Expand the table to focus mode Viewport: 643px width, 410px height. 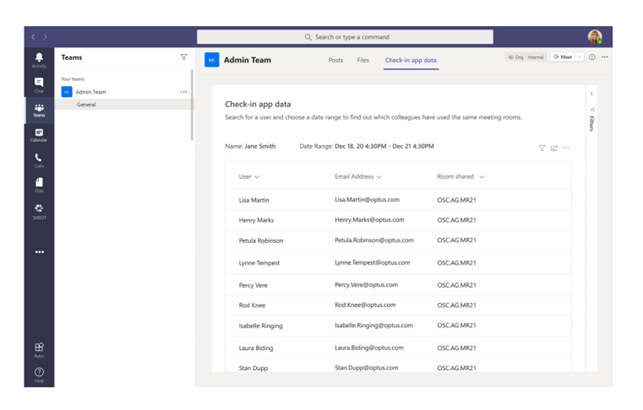(554, 148)
